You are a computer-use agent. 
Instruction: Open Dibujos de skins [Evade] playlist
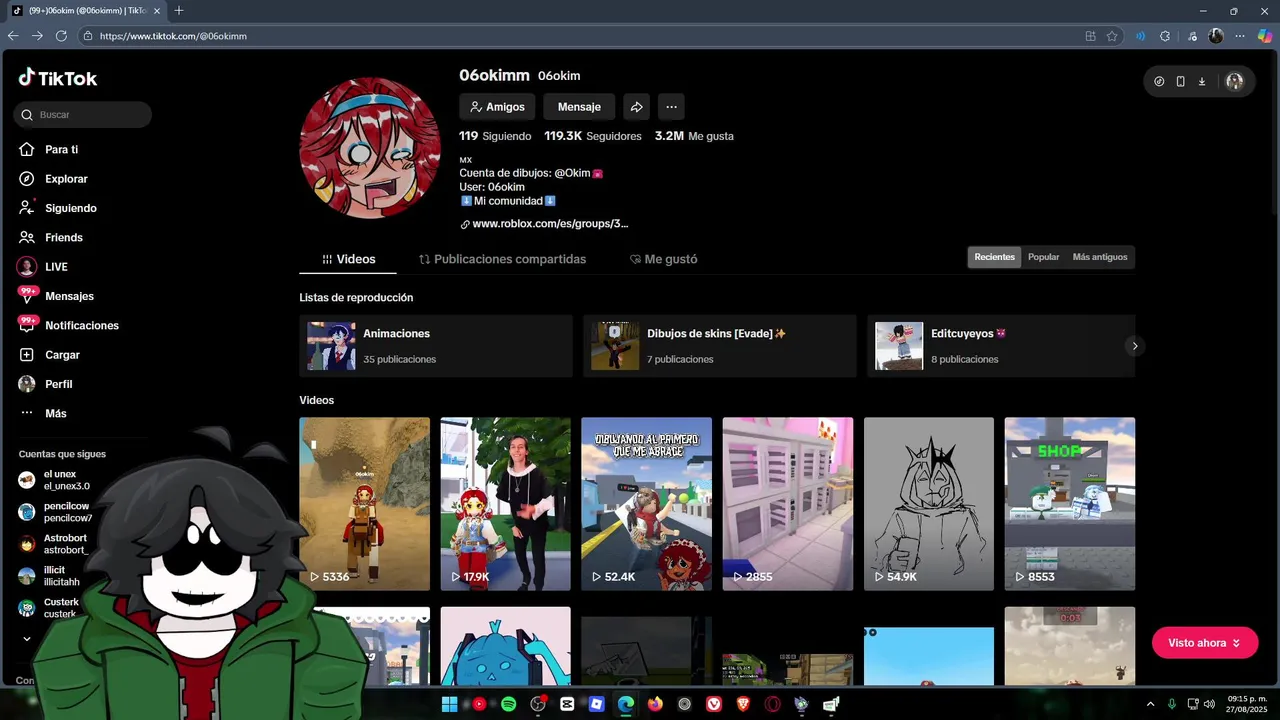pyautogui.click(x=720, y=346)
